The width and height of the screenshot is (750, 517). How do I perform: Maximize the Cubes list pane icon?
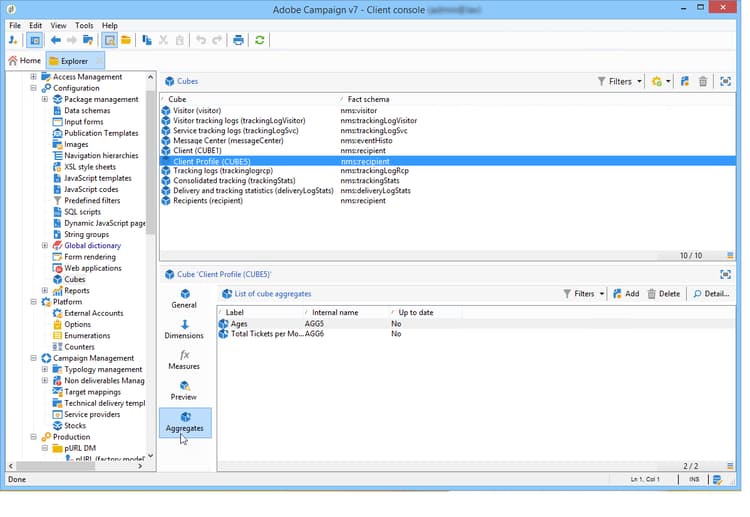click(726, 81)
